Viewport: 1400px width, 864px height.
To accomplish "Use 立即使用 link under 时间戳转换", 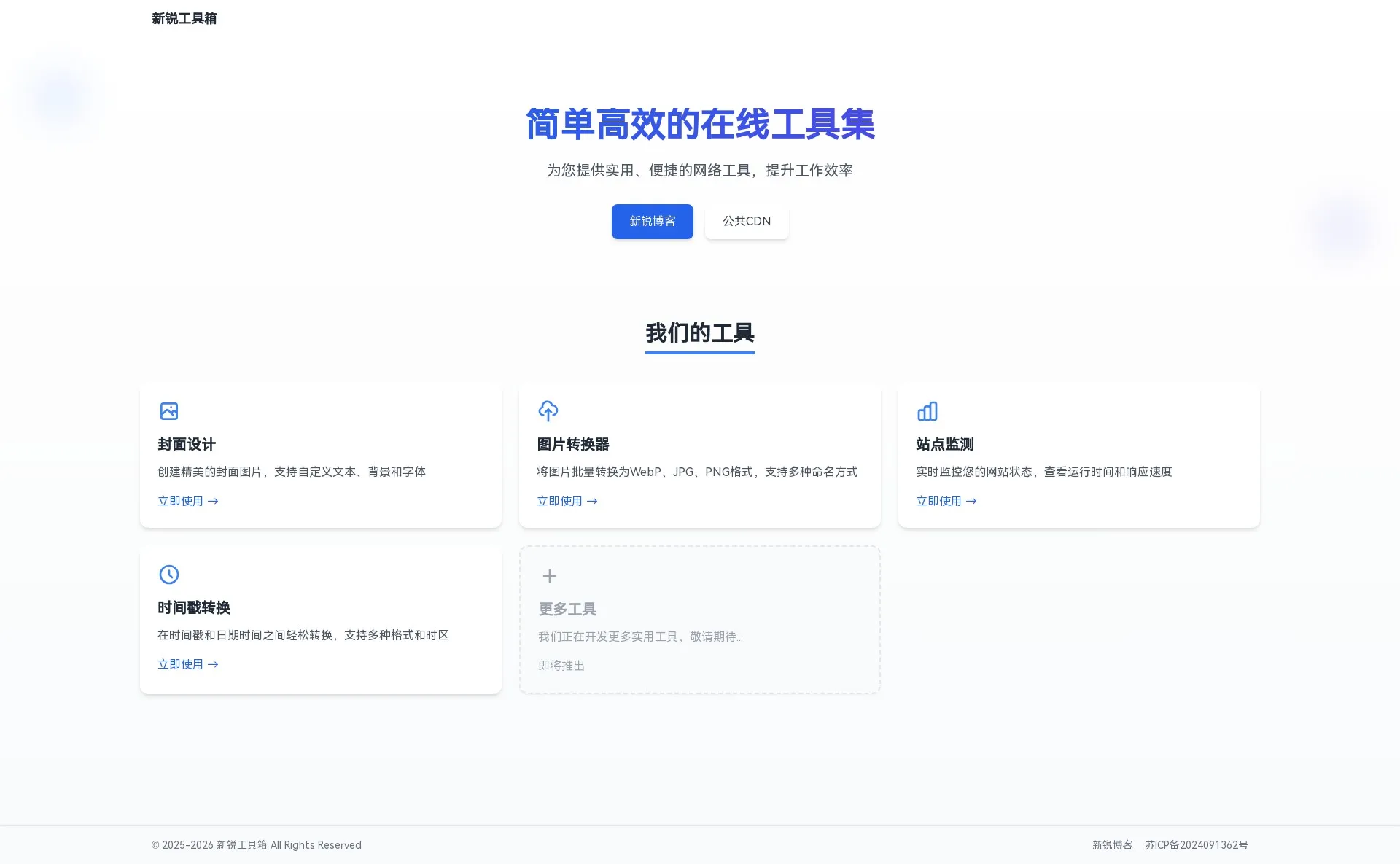I will pyautogui.click(x=188, y=664).
